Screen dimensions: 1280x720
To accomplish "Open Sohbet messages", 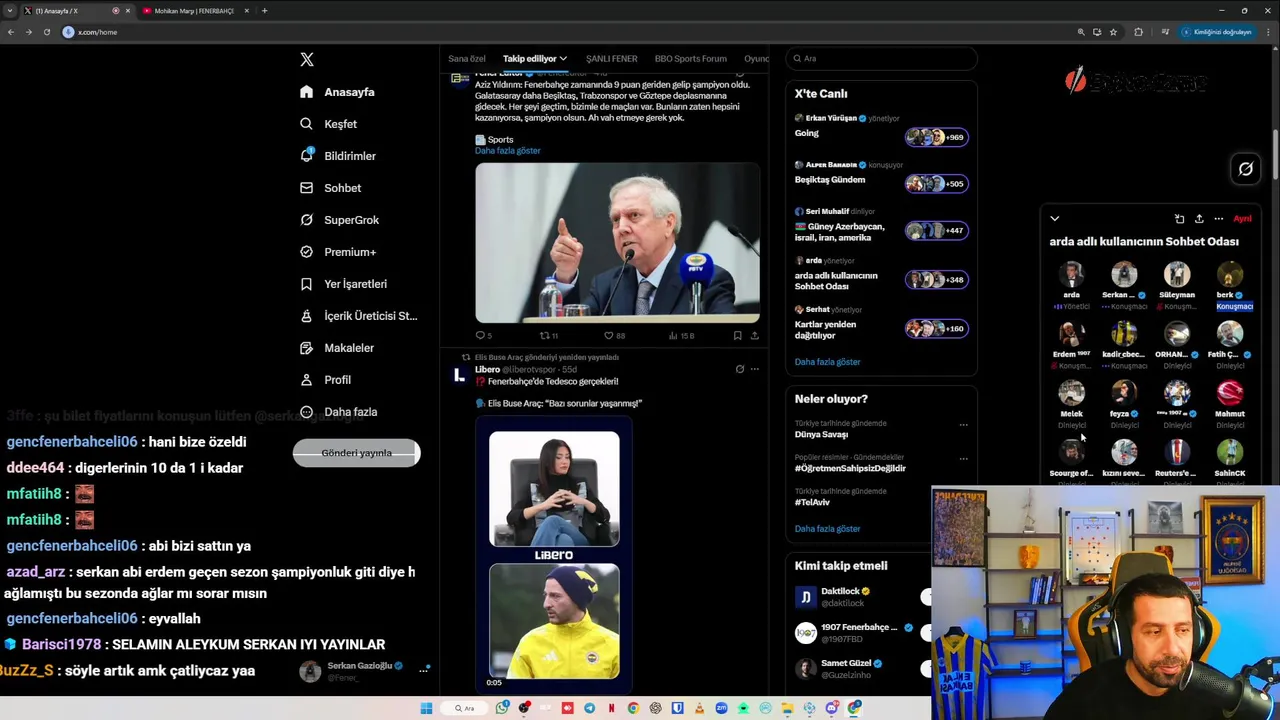I will [x=330, y=188].
